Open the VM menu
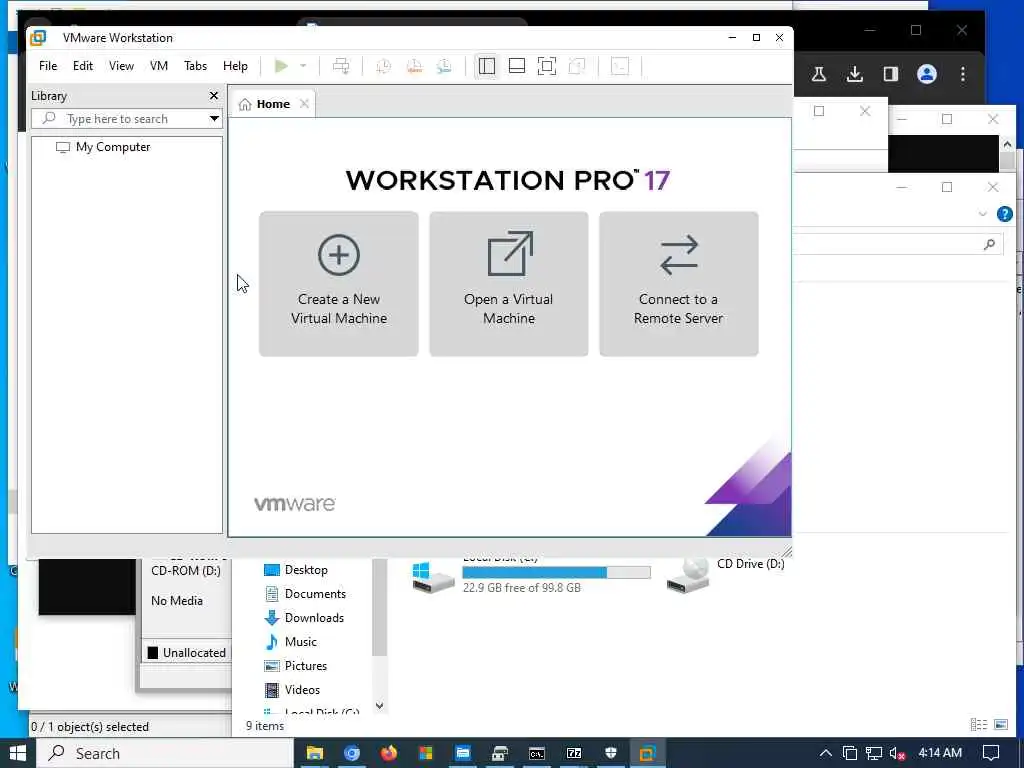1024x768 pixels. tap(159, 66)
